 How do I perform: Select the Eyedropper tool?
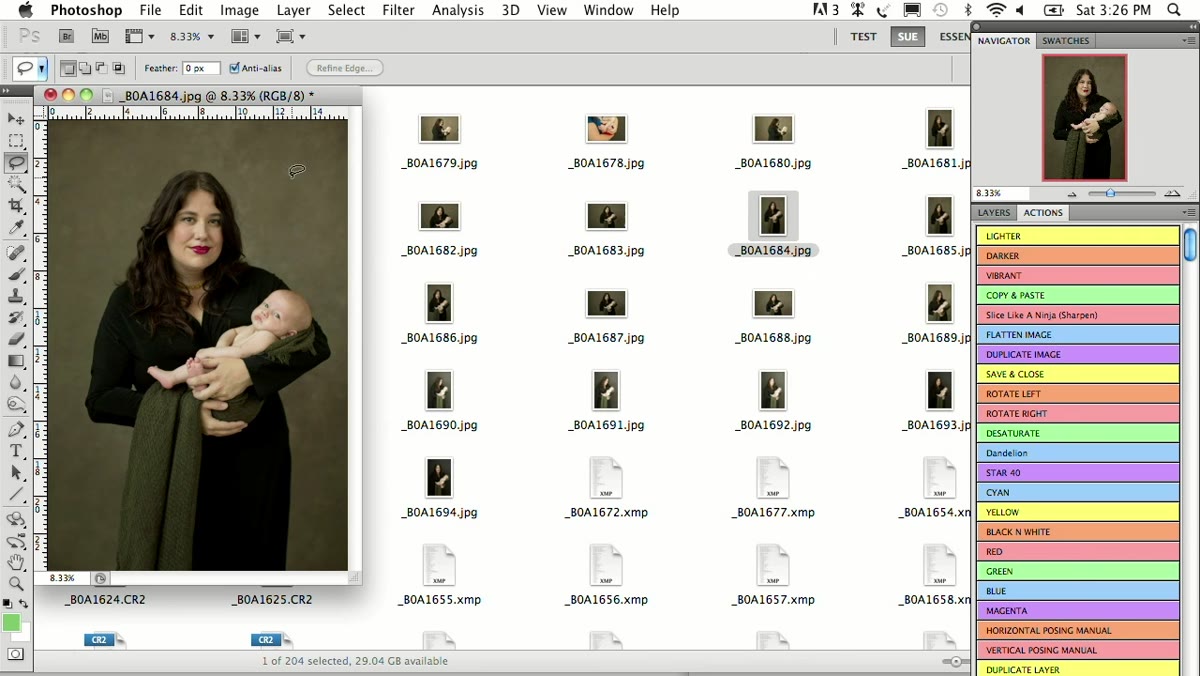coord(16,228)
